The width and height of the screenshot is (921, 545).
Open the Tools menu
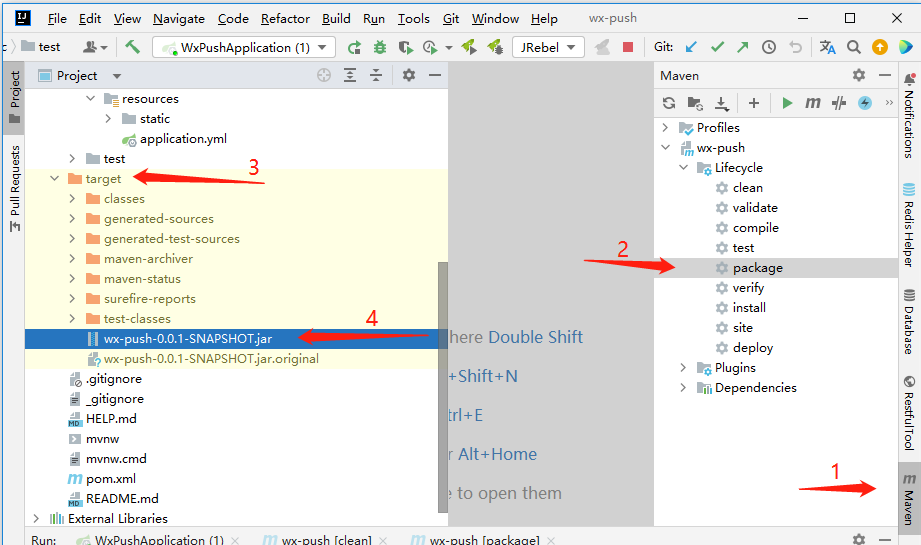pyautogui.click(x=414, y=19)
